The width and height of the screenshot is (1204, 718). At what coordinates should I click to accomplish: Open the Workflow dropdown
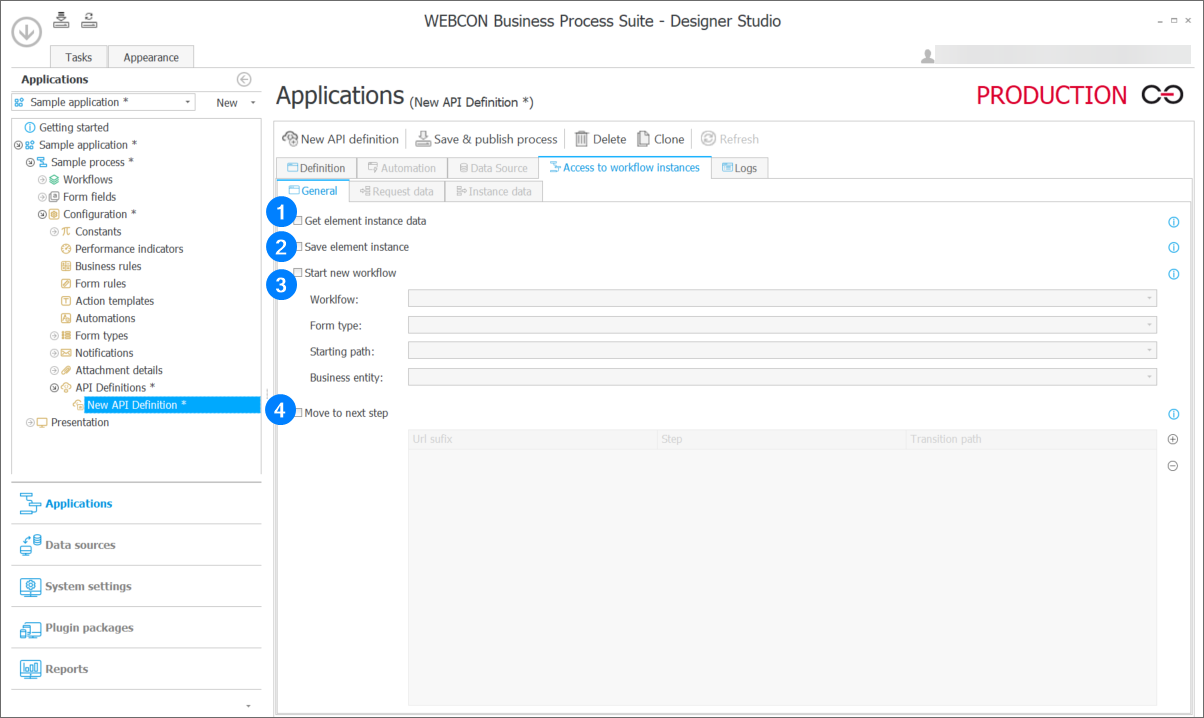[x=782, y=298]
